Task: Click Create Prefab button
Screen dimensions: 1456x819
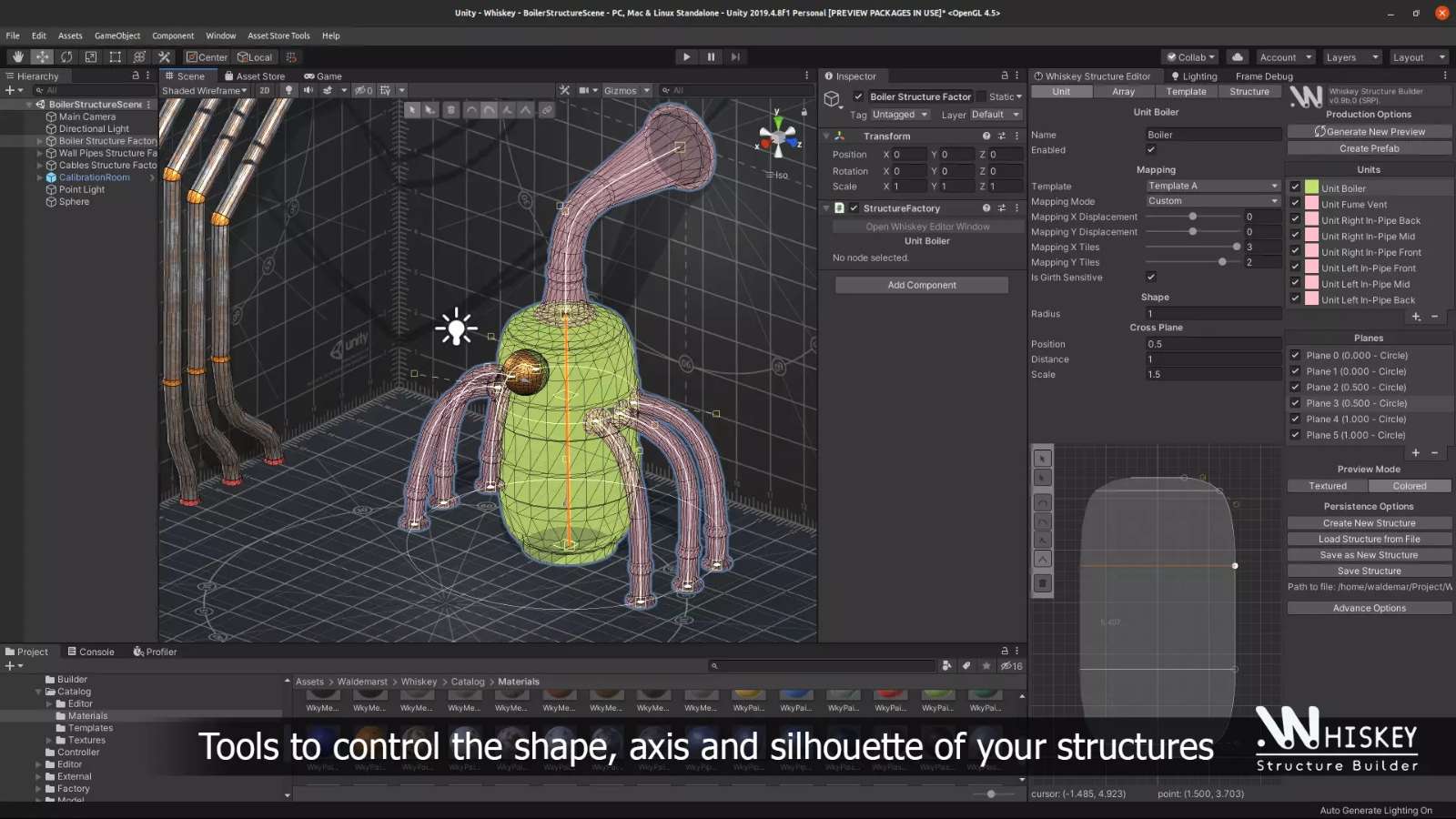Action: pos(1370,148)
